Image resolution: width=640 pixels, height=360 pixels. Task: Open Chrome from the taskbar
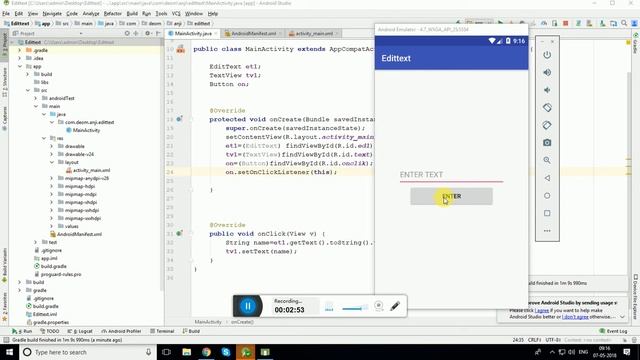pos(206,352)
